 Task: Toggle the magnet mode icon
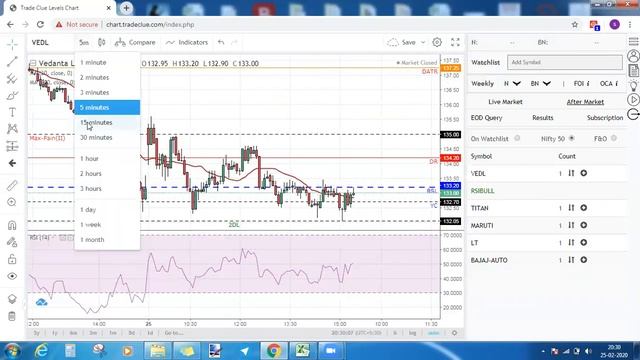point(12,225)
